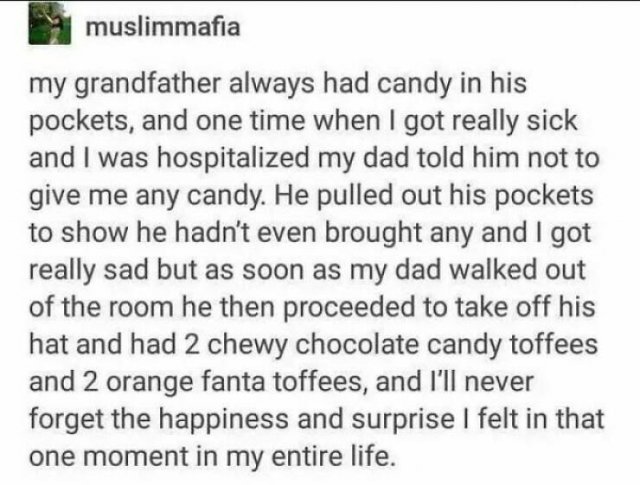Click the muslimmafia profile avatar

click(x=49, y=25)
